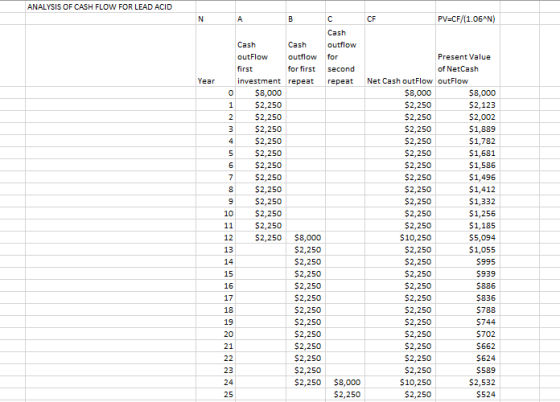Select the present value cell $744
The image size is (560, 402).
[x=468, y=322]
